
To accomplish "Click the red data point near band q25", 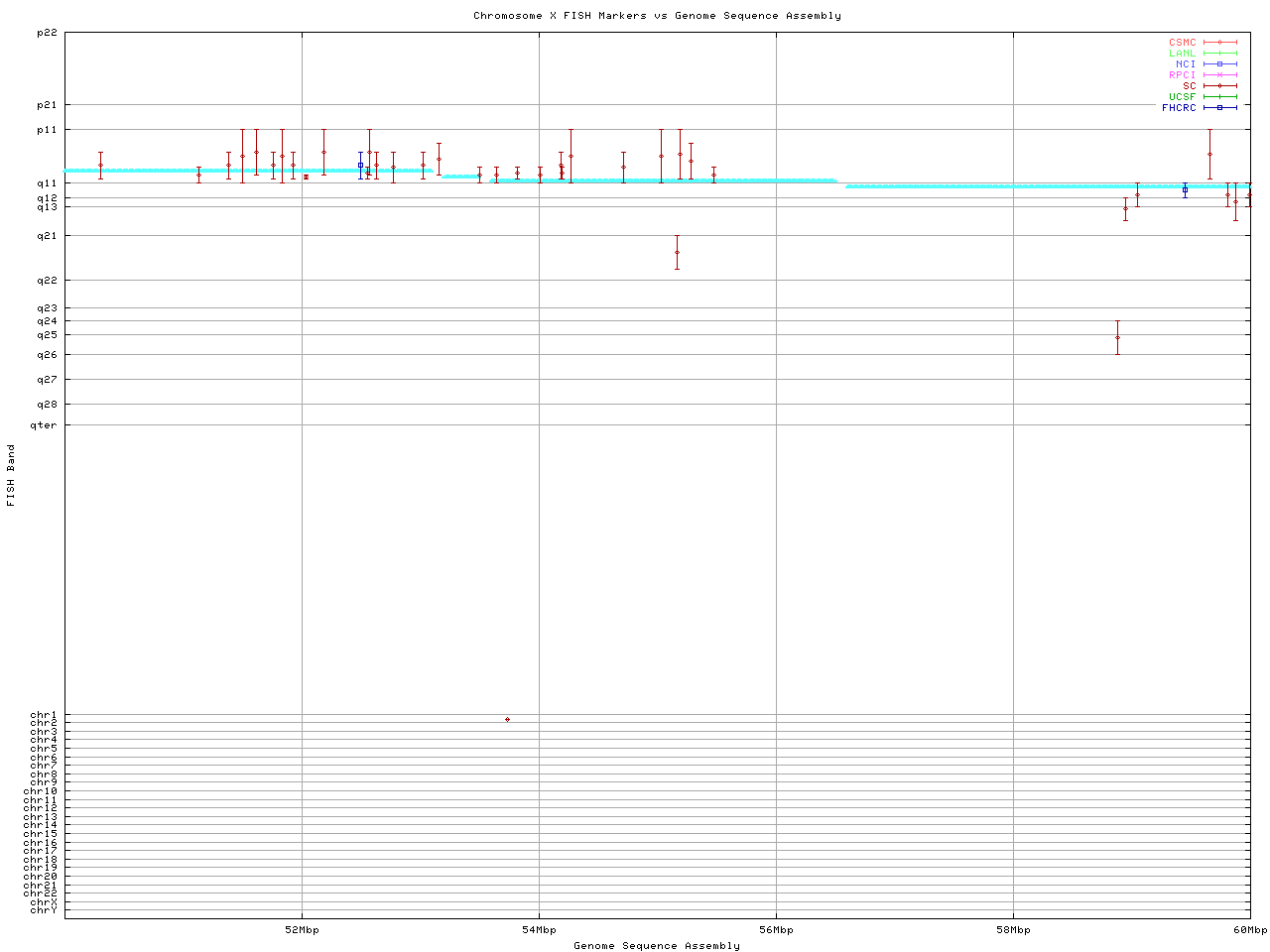I will click(1117, 337).
